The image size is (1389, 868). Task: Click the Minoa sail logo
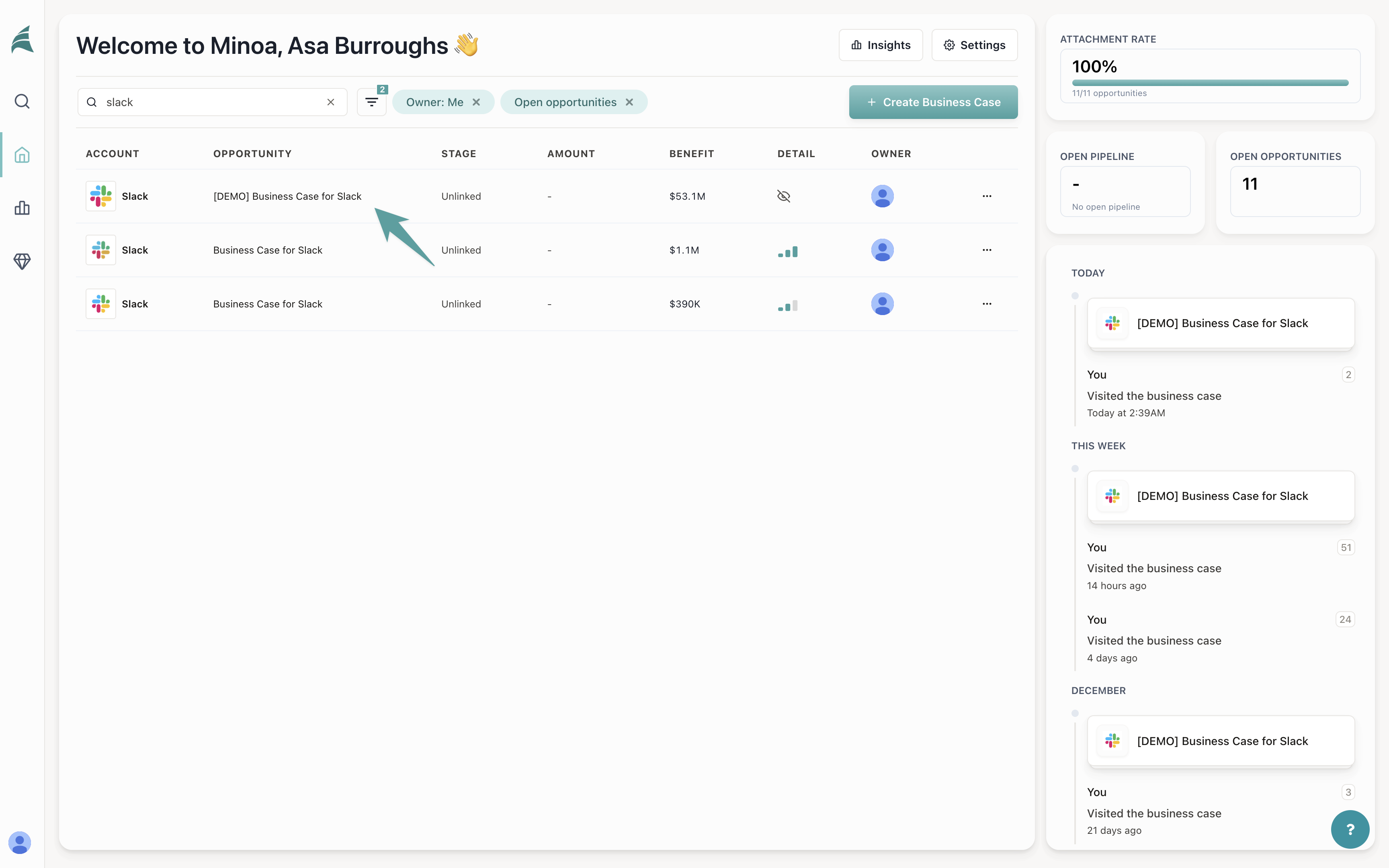pyautogui.click(x=23, y=40)
